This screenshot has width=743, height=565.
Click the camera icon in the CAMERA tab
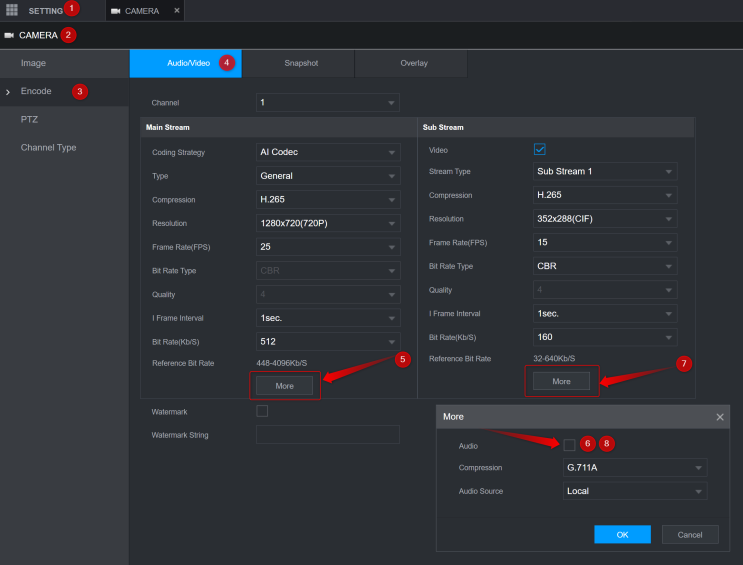tap(116, 11)
